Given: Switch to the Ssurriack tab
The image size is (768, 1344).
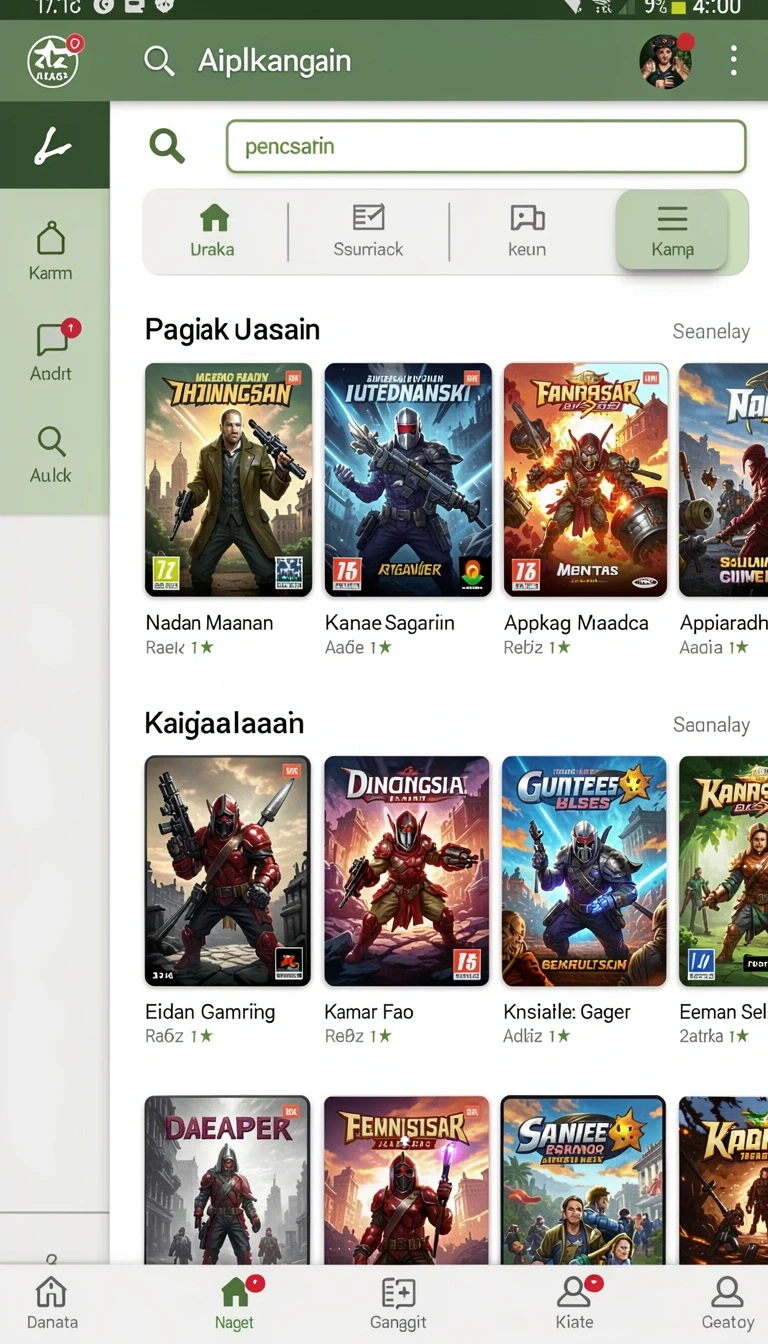Looking at the screenshot, I should 368,231.
